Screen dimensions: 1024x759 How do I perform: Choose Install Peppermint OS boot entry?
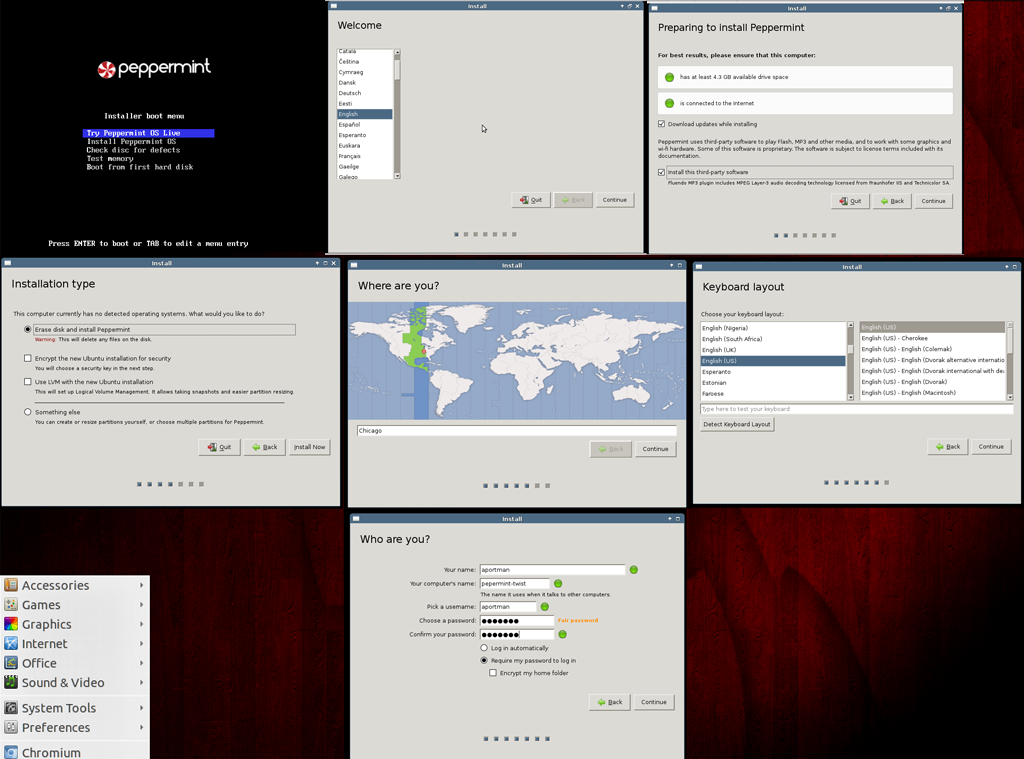click(x=131, y=142)
